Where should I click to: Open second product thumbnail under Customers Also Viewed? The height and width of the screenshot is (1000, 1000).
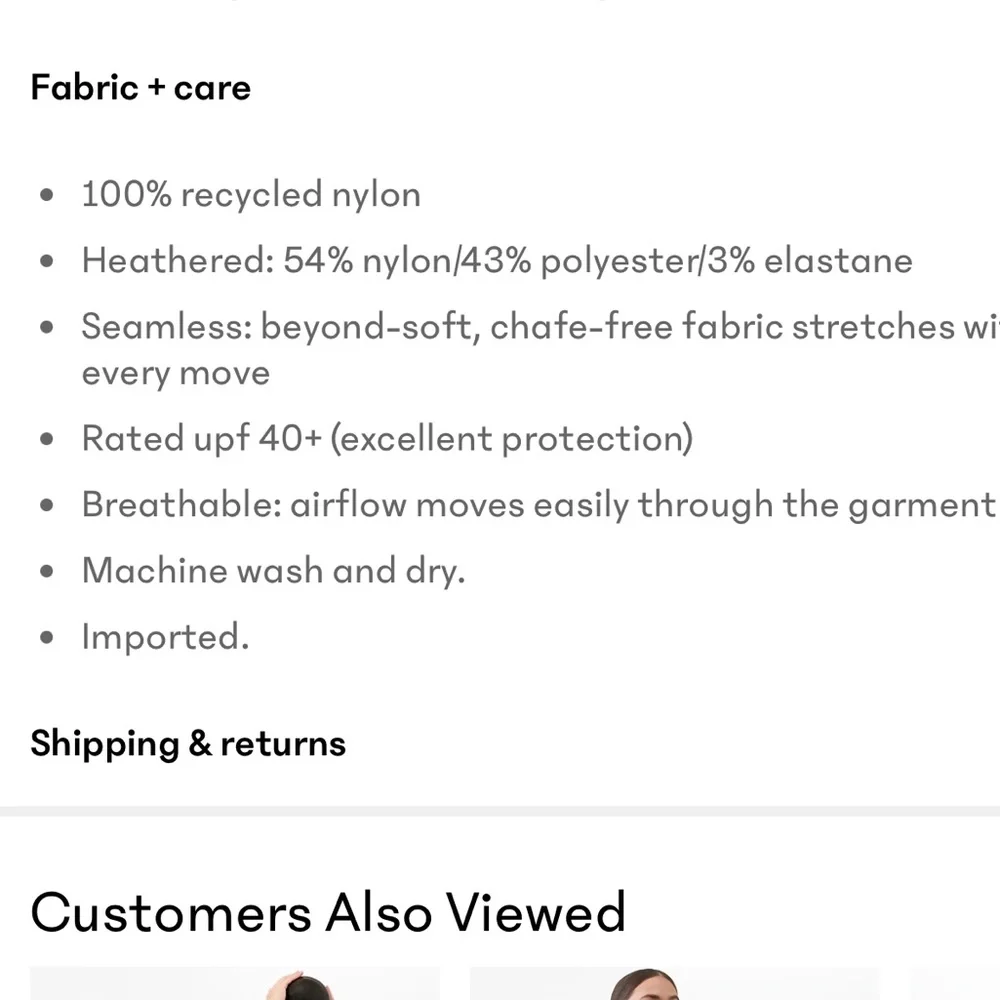click(x=674, y=984)
